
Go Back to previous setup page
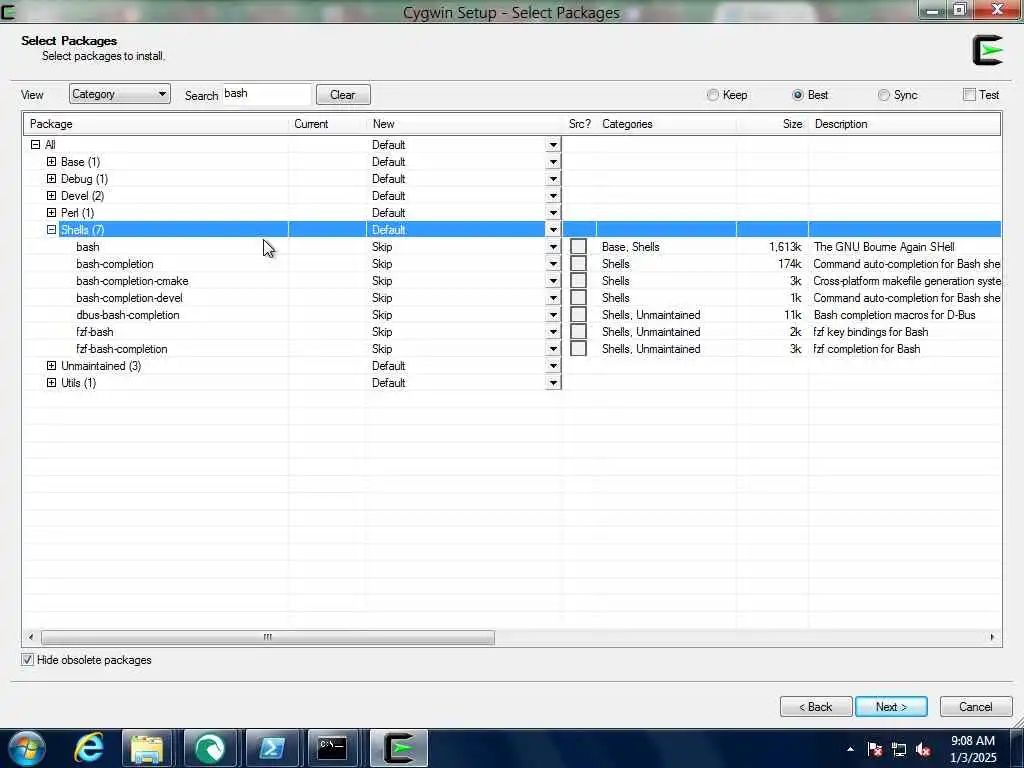[816, 707]
